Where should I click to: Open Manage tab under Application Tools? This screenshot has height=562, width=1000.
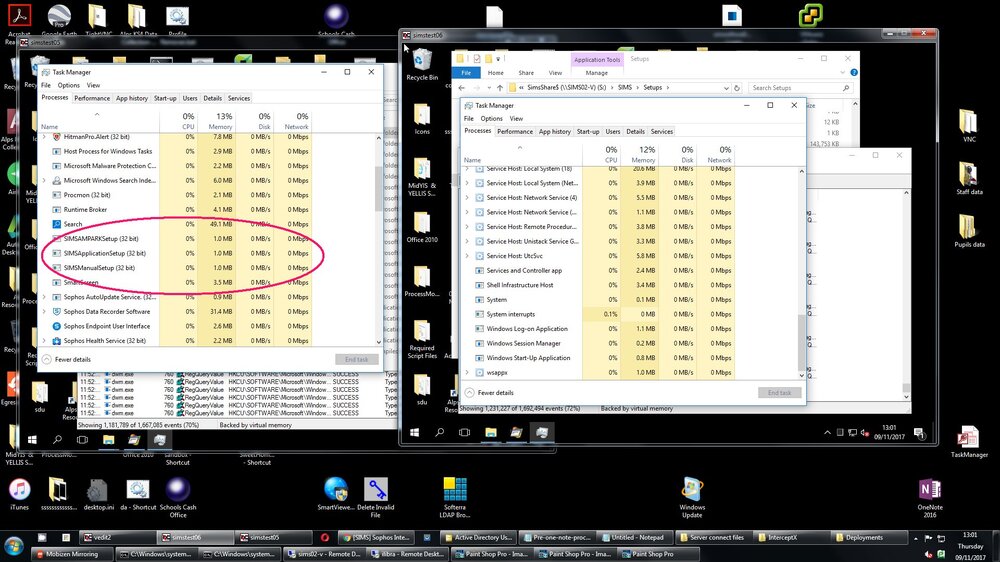pyautogui.click(x=596, y=73)
